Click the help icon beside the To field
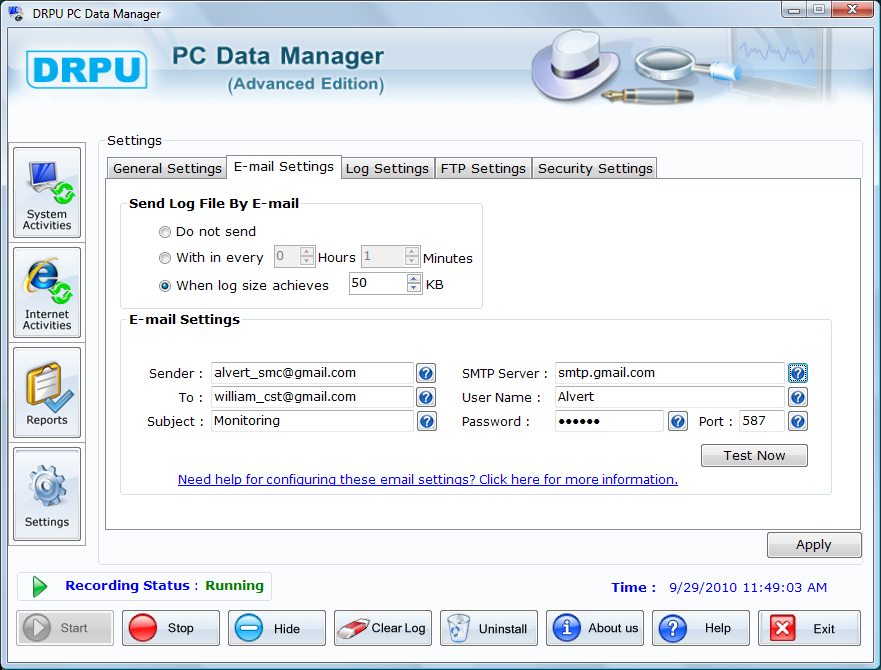Viewport: 881px width, 670px height. click(426, 397)
